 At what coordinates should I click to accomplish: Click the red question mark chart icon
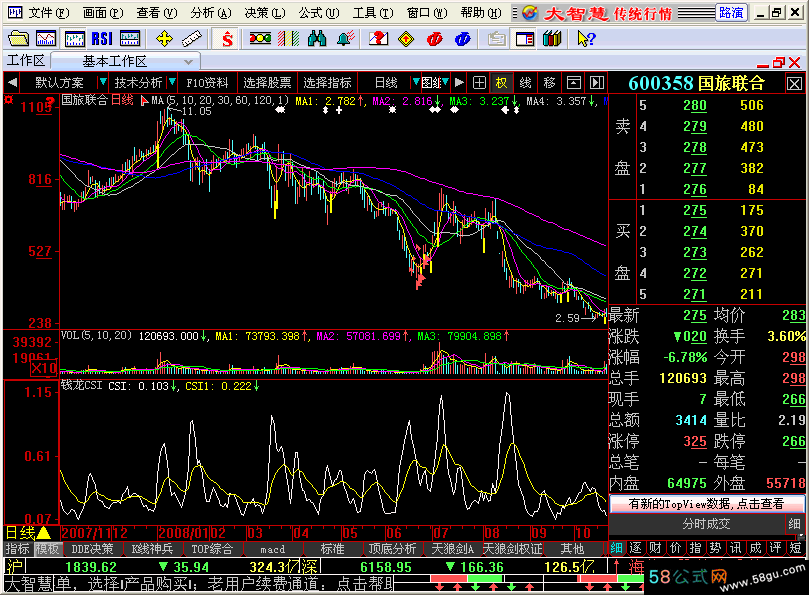pos(378,39)
